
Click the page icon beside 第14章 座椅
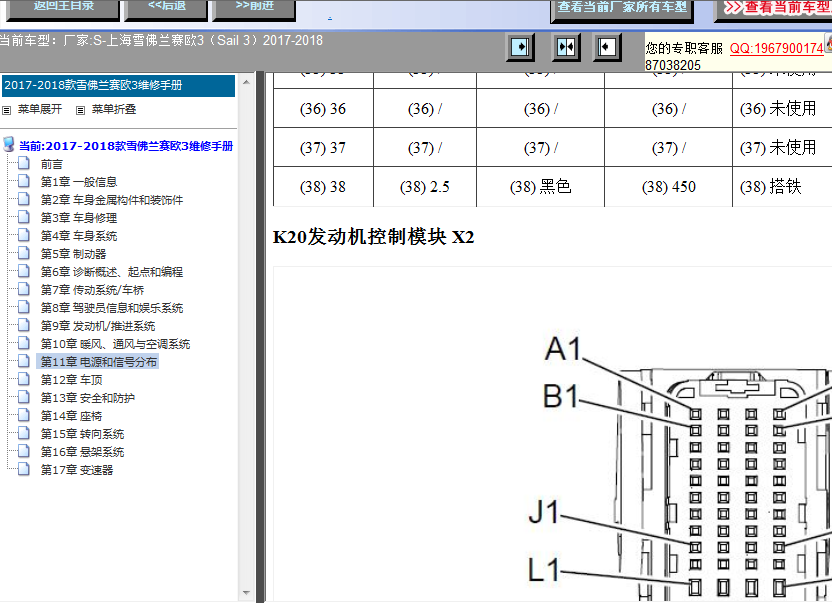pyautogui.click(x=24, y=415)
